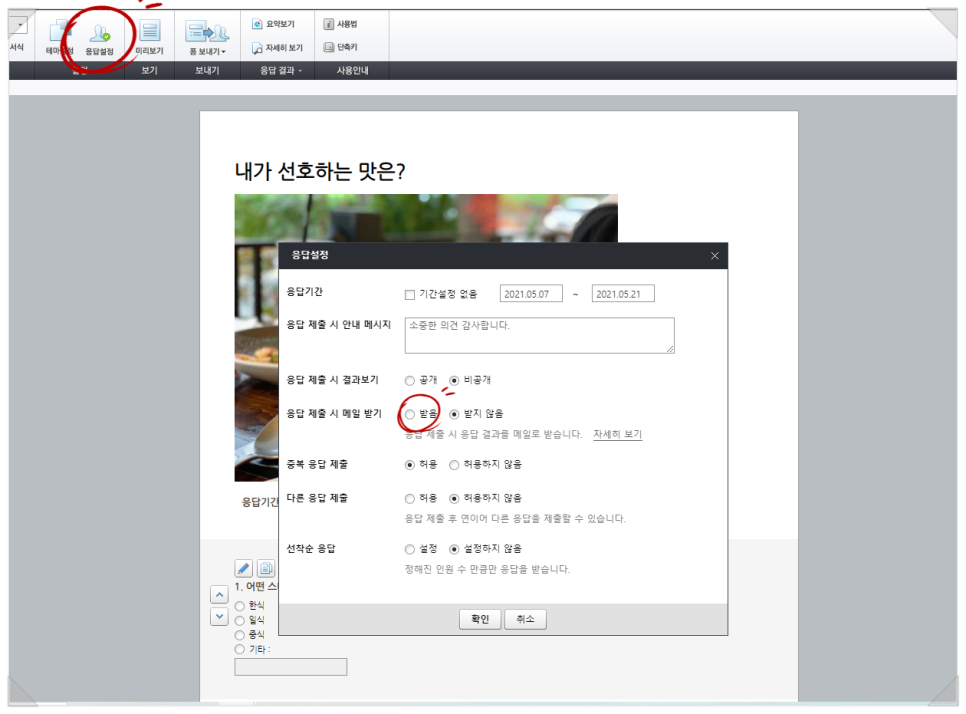
Task: Open the 자세히 보기 link in dialog
Action: pos(618,435)
